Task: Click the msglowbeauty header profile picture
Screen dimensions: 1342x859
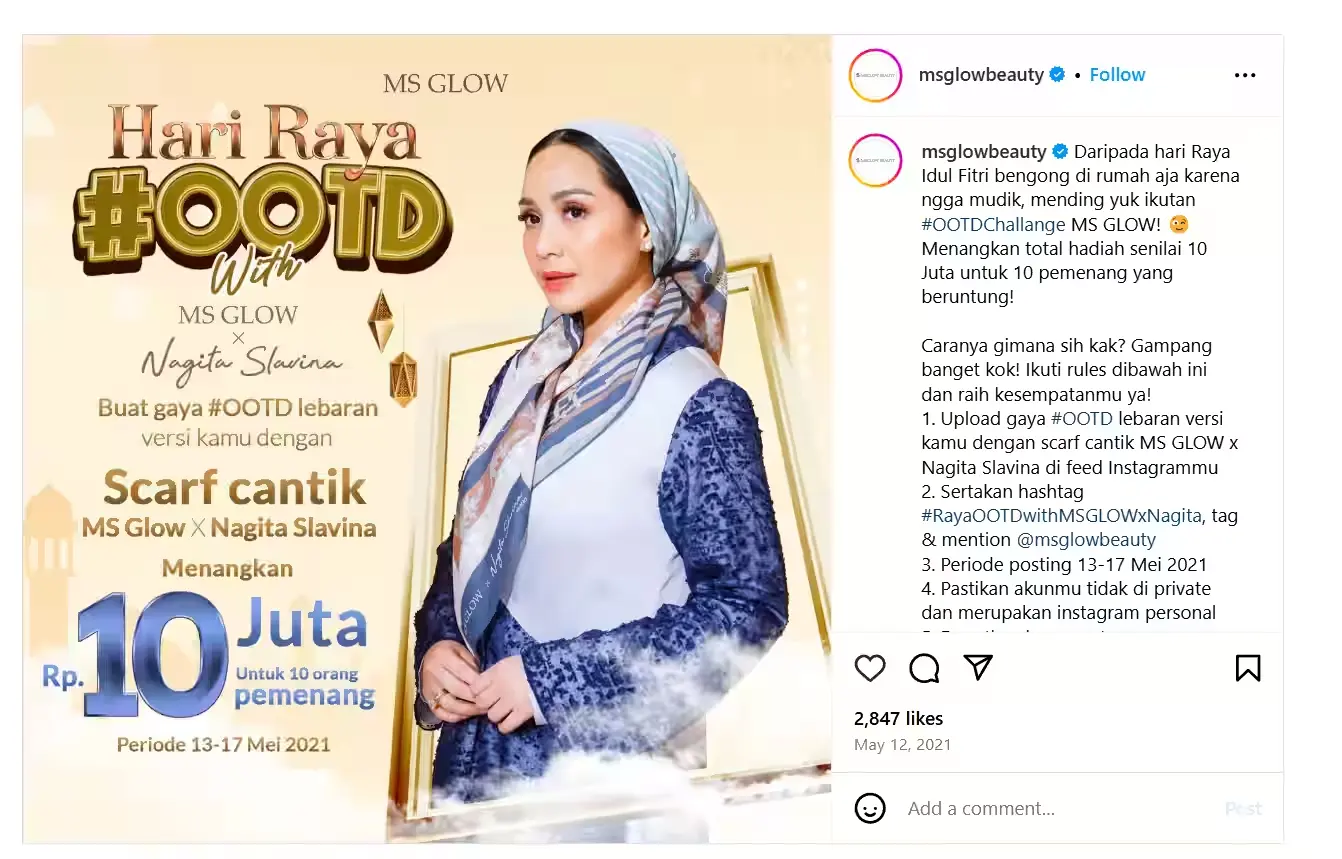Action: (875, 75)
